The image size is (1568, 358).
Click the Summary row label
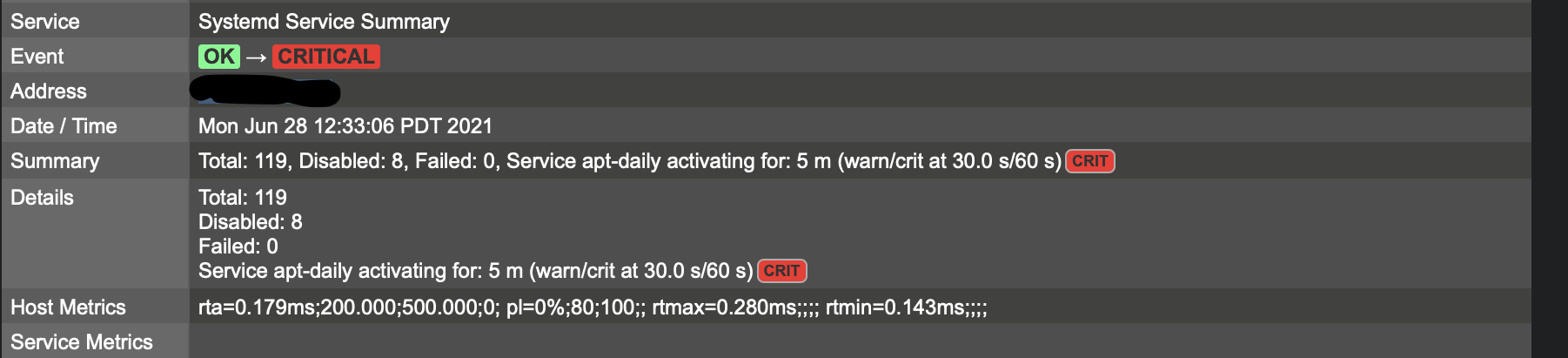(55, 161)
